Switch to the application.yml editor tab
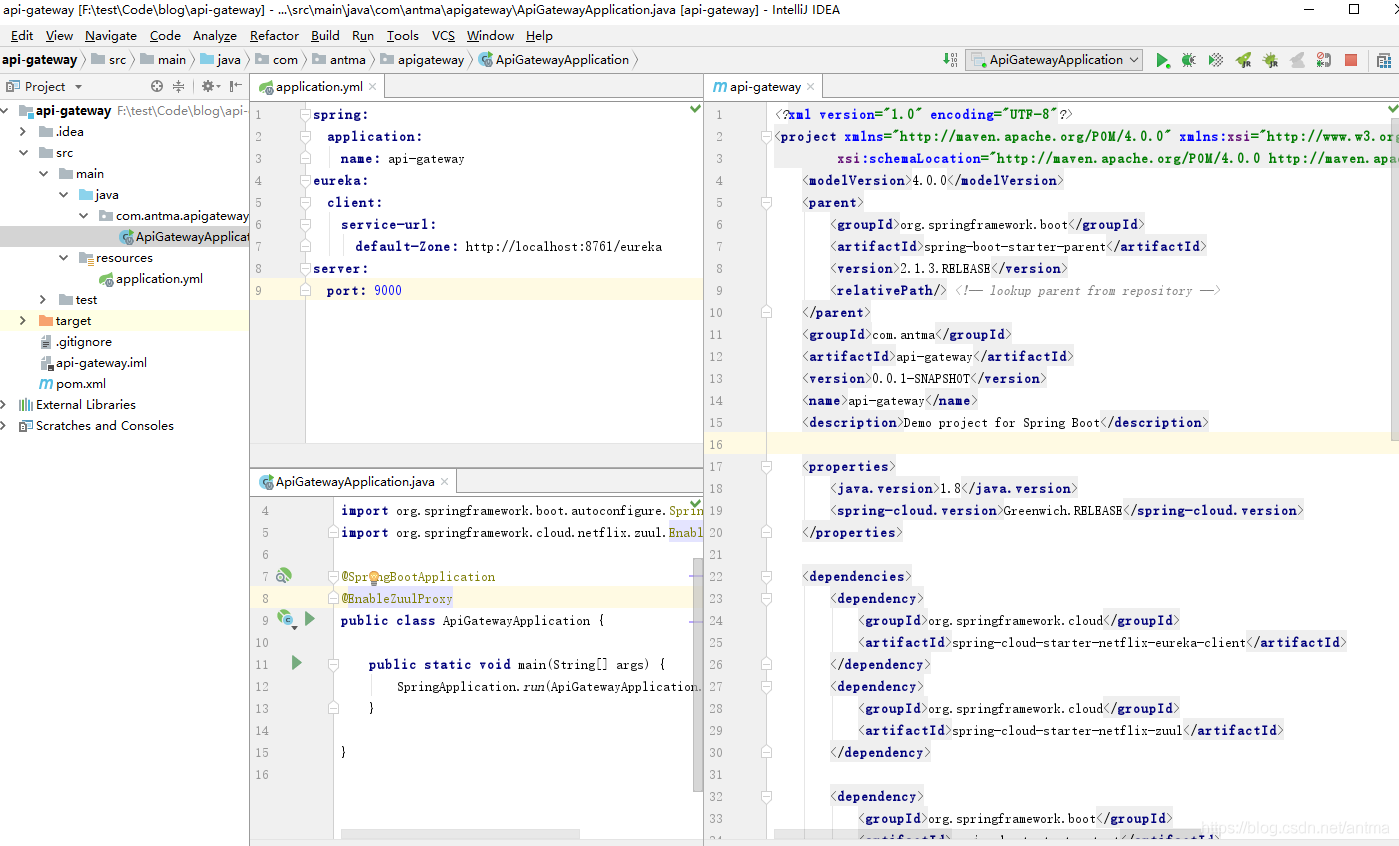Image resolution: width=1399 pixels, height=846 pixels. [x=317, y=87]
